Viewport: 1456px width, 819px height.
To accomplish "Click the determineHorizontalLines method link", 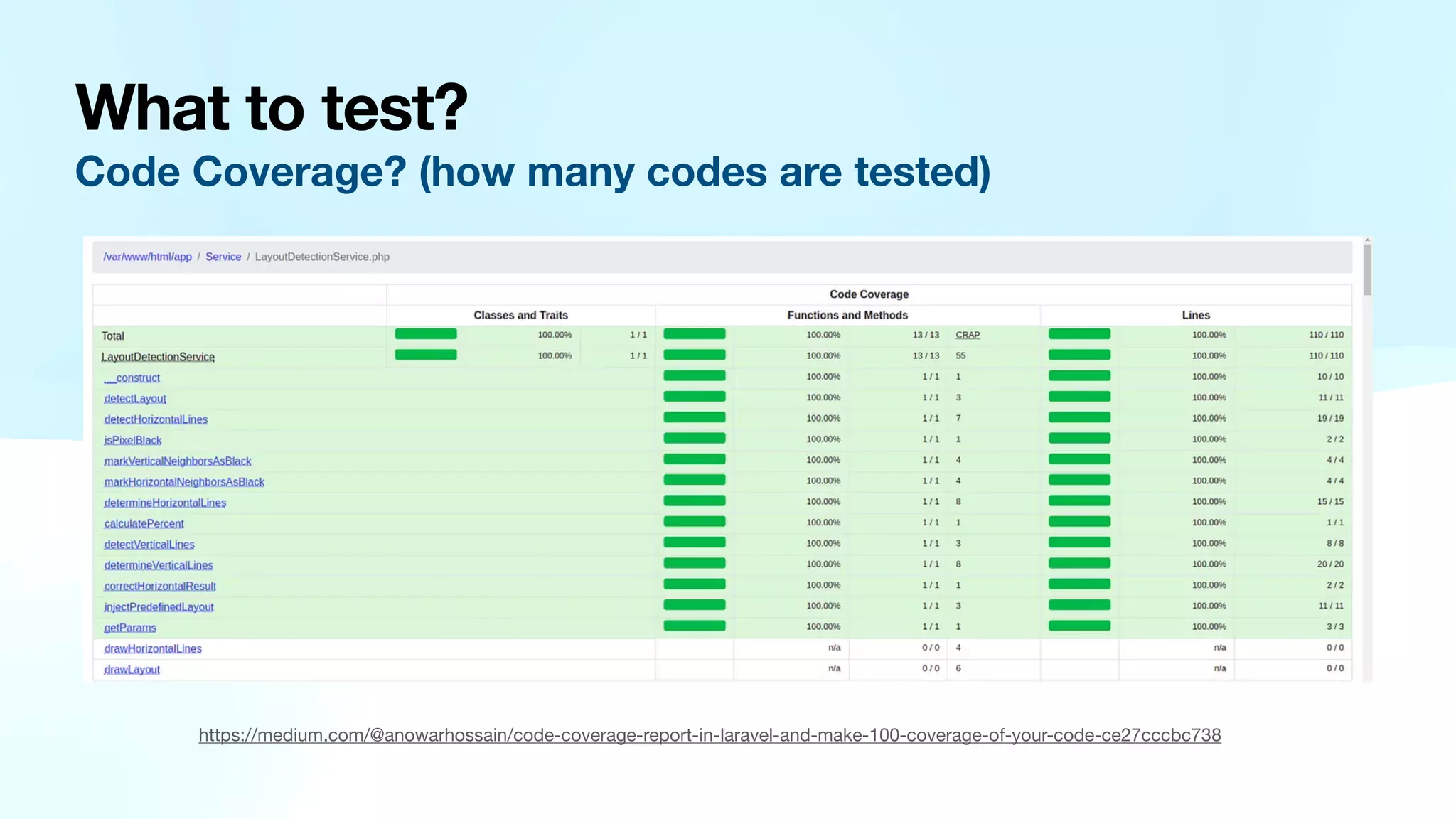I will (x=165, y=503).
